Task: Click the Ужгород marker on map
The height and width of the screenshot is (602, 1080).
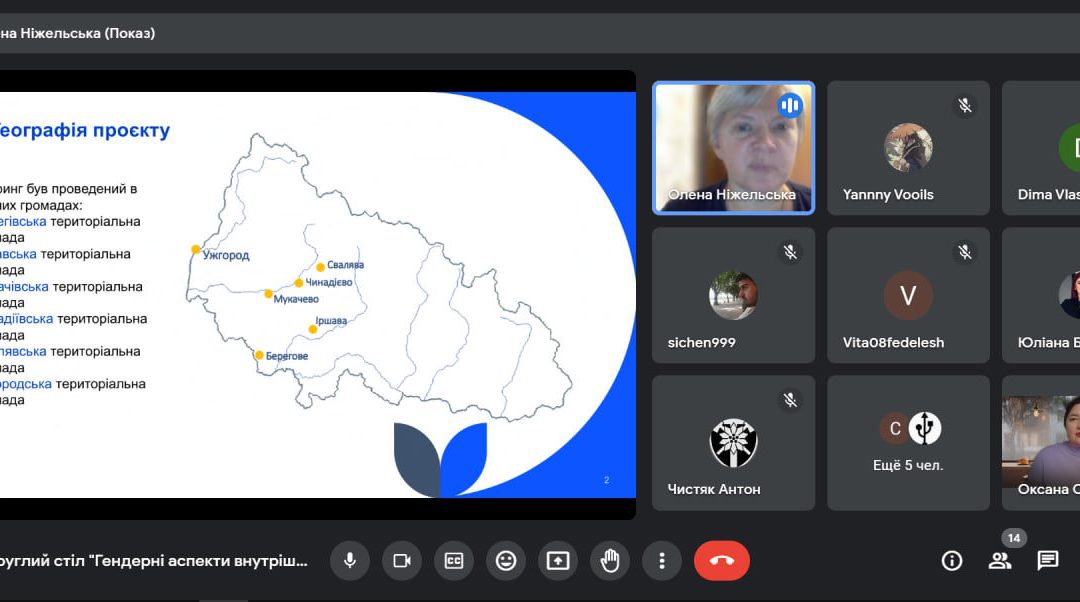Action: 196,249
